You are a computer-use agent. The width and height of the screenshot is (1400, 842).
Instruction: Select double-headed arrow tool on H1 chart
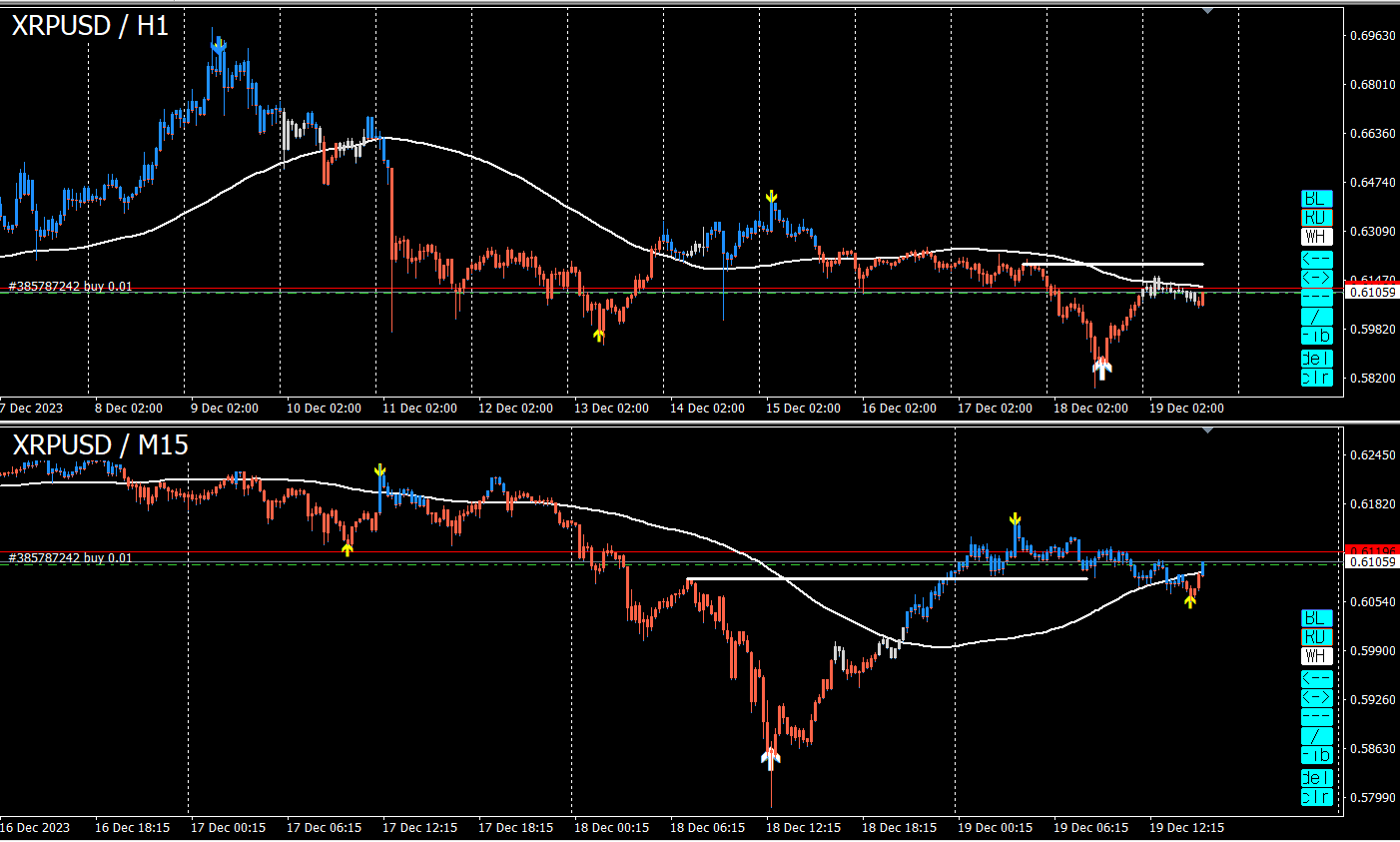coord(1316,279)
